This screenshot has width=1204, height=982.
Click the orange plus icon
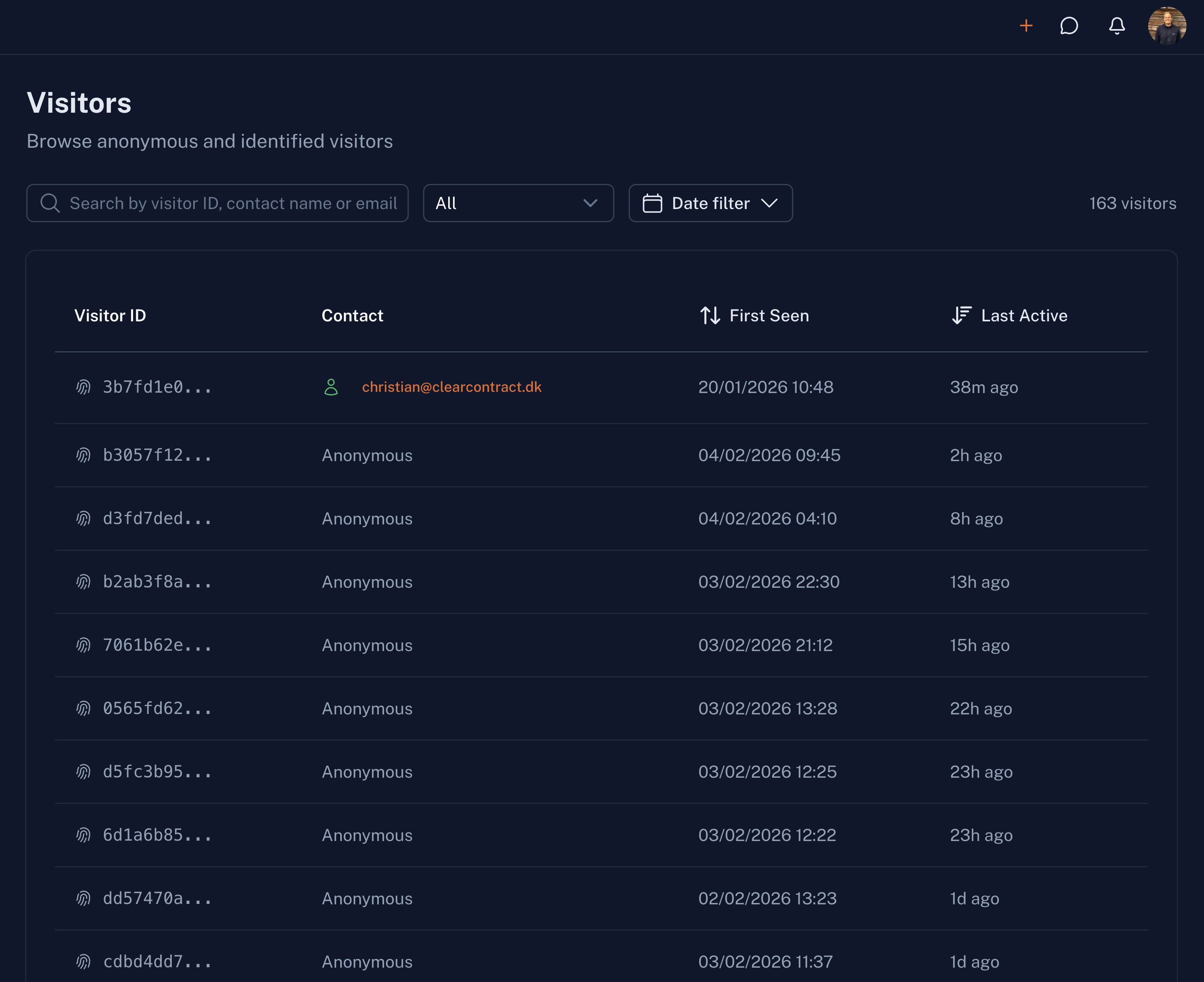click(1026, 26)
